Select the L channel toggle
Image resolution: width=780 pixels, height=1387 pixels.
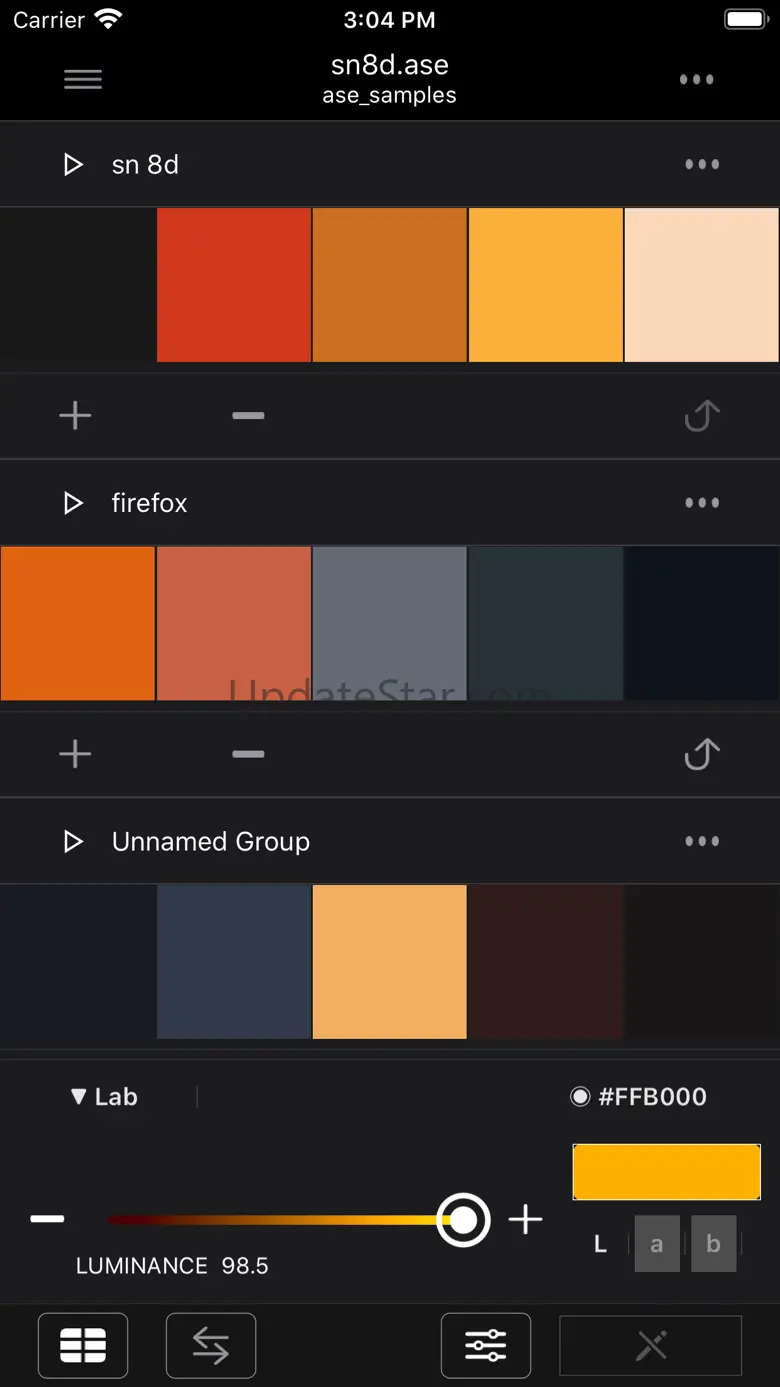point(600,1244)
